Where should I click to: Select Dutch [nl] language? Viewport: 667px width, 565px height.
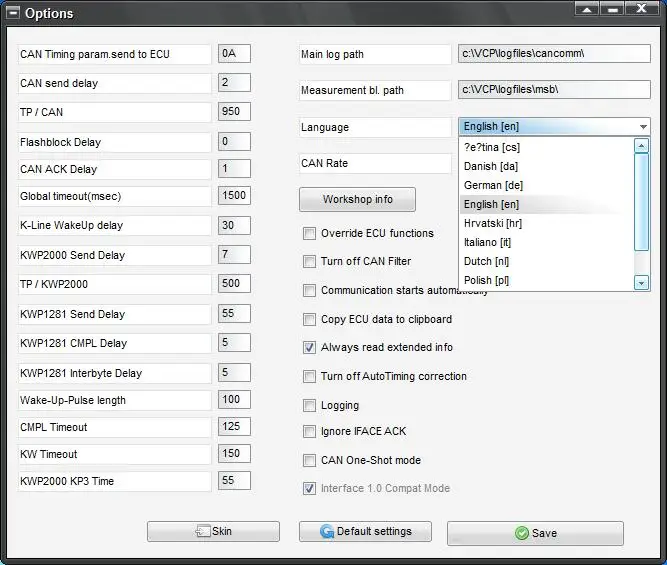pos(546,261)
